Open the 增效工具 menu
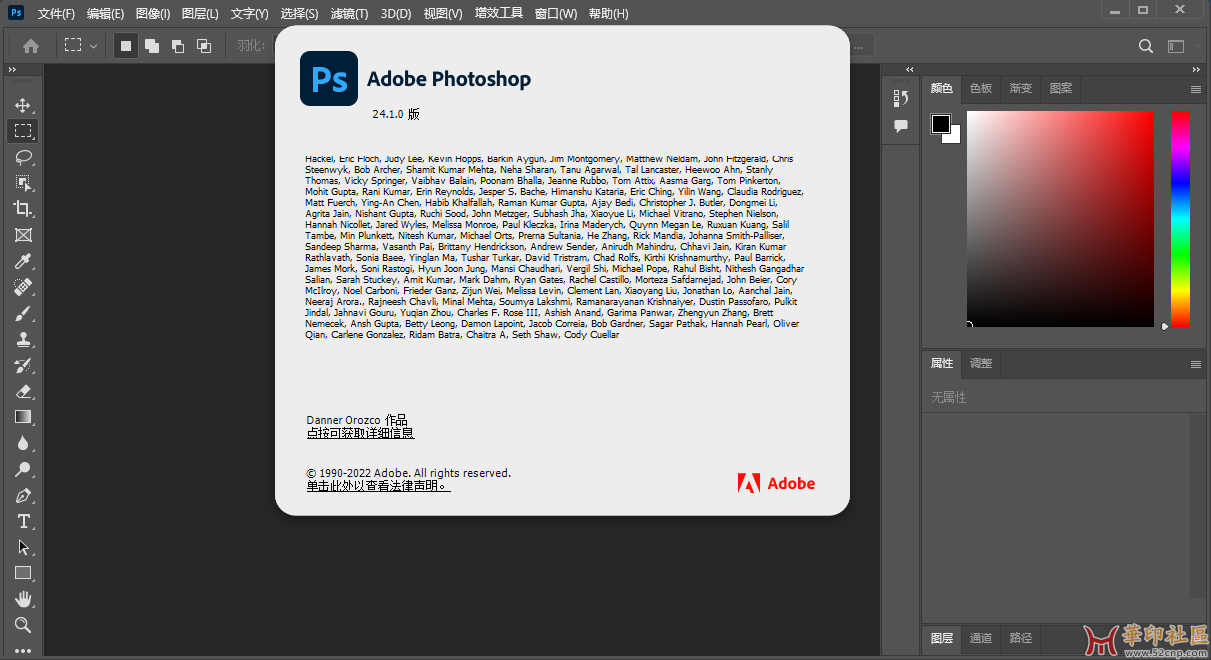The height and width of the screenshot is (660, 1211). (x=498, y=14)
